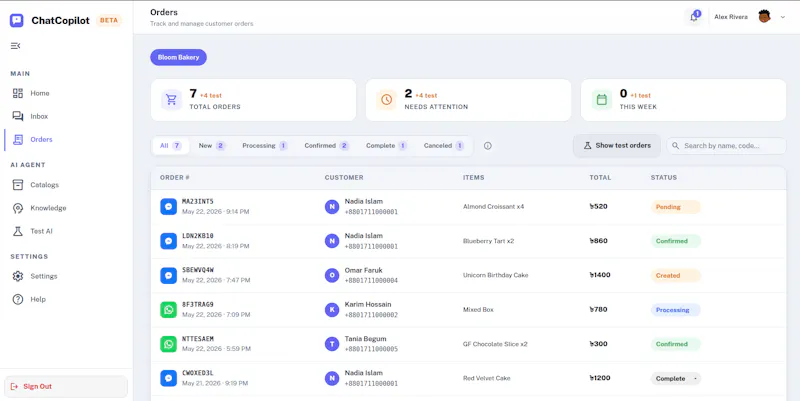Open the Complete status dropdown for CWOXED3L

point(676,379)
